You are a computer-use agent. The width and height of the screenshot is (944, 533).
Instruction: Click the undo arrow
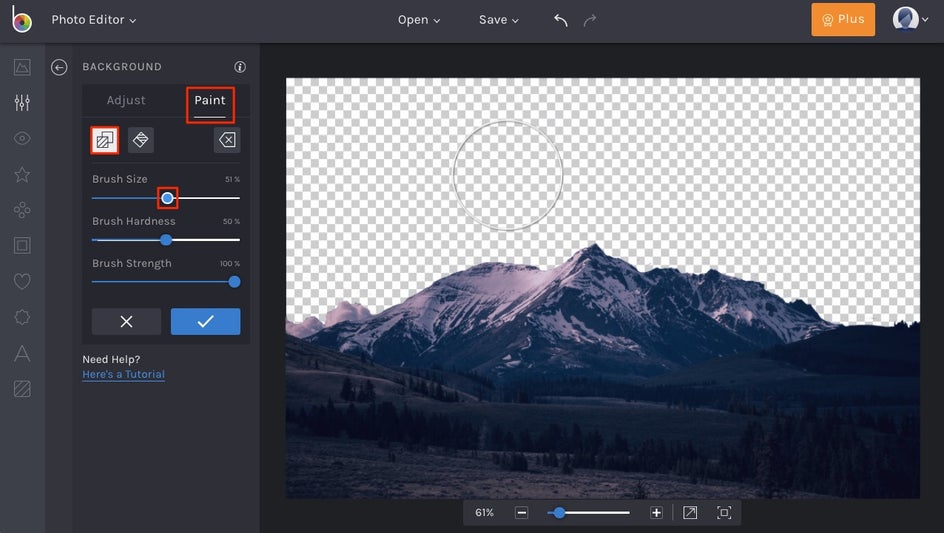pyautogui.click(x=561, y=20)
